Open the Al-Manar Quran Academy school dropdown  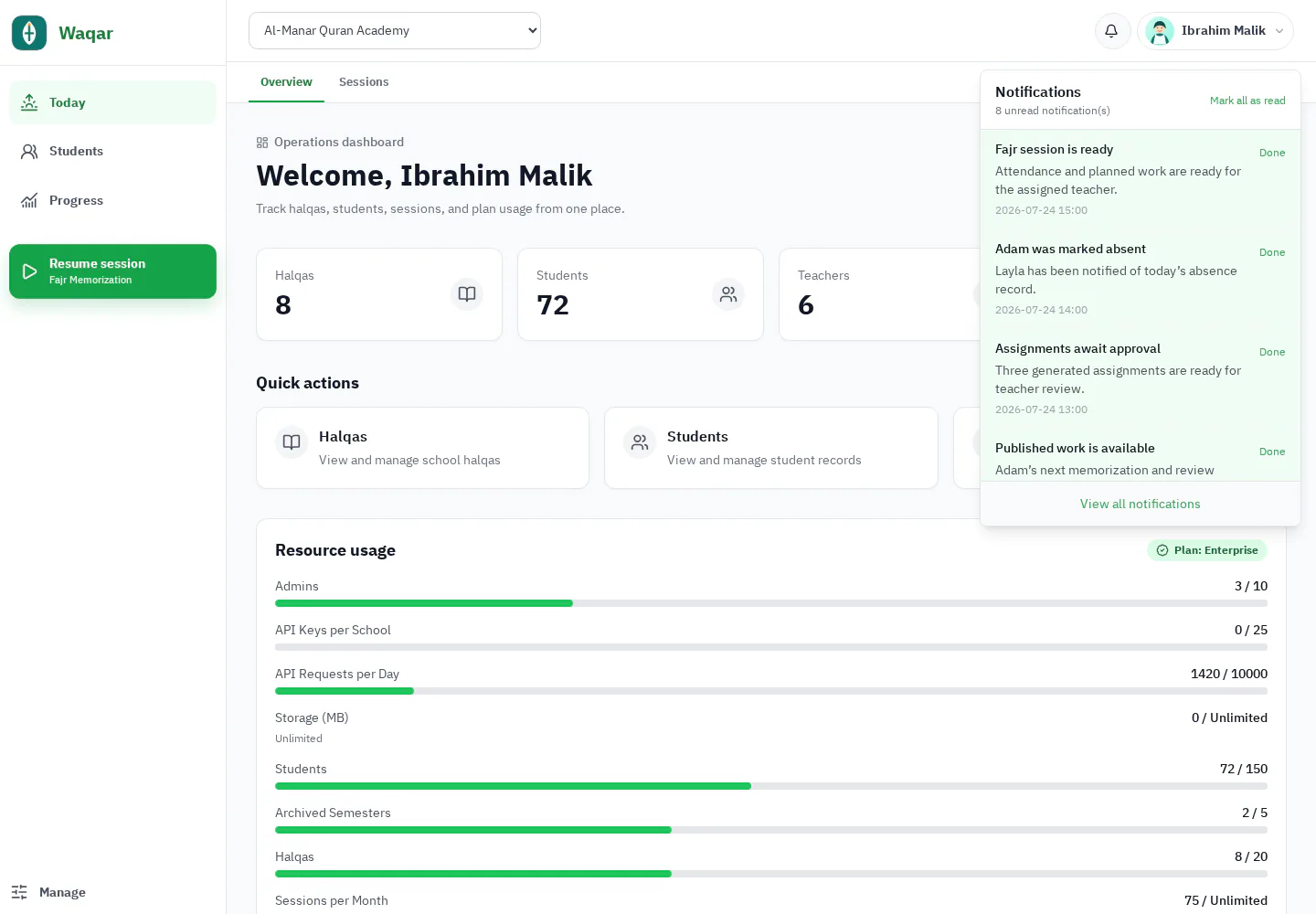tap(395, 30)
